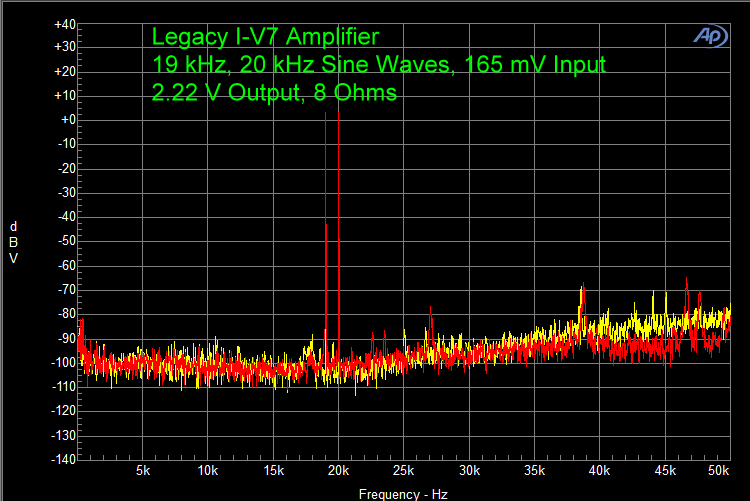Click the -100 dBV axis label
The image size is (750, 501).
tap(62, 362)
